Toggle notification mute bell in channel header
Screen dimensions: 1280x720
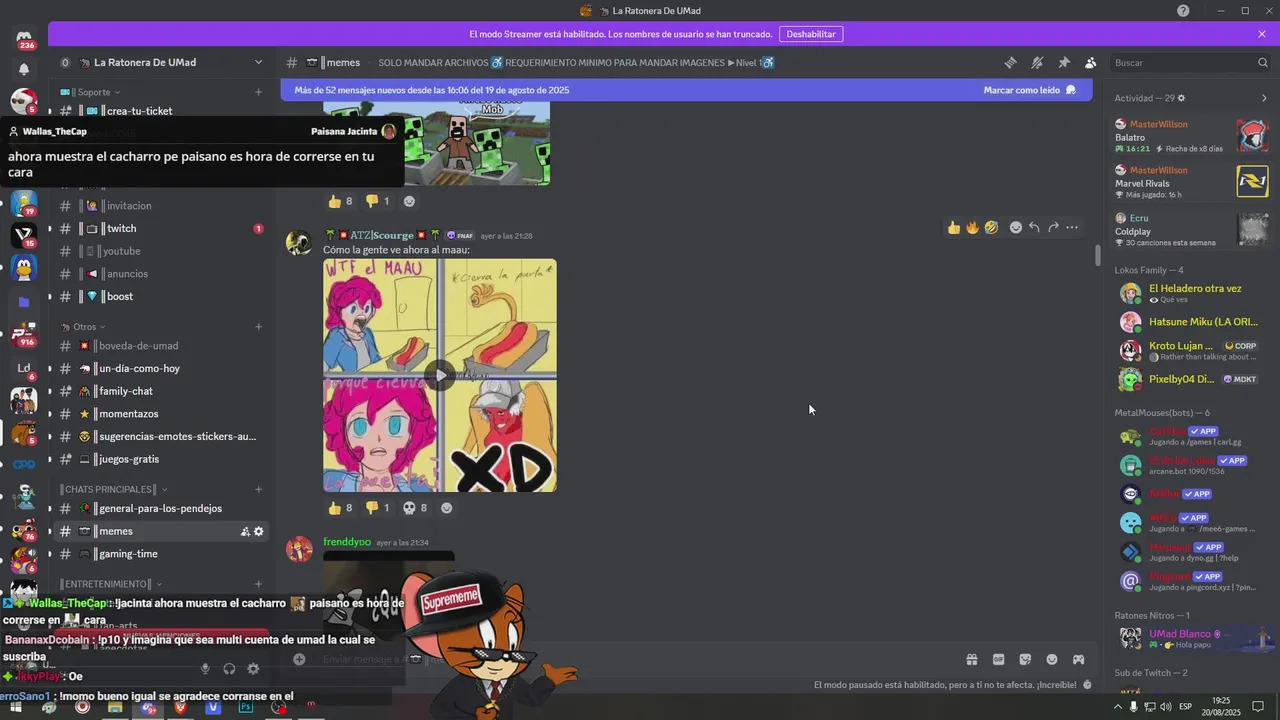tap(1037, 62)
